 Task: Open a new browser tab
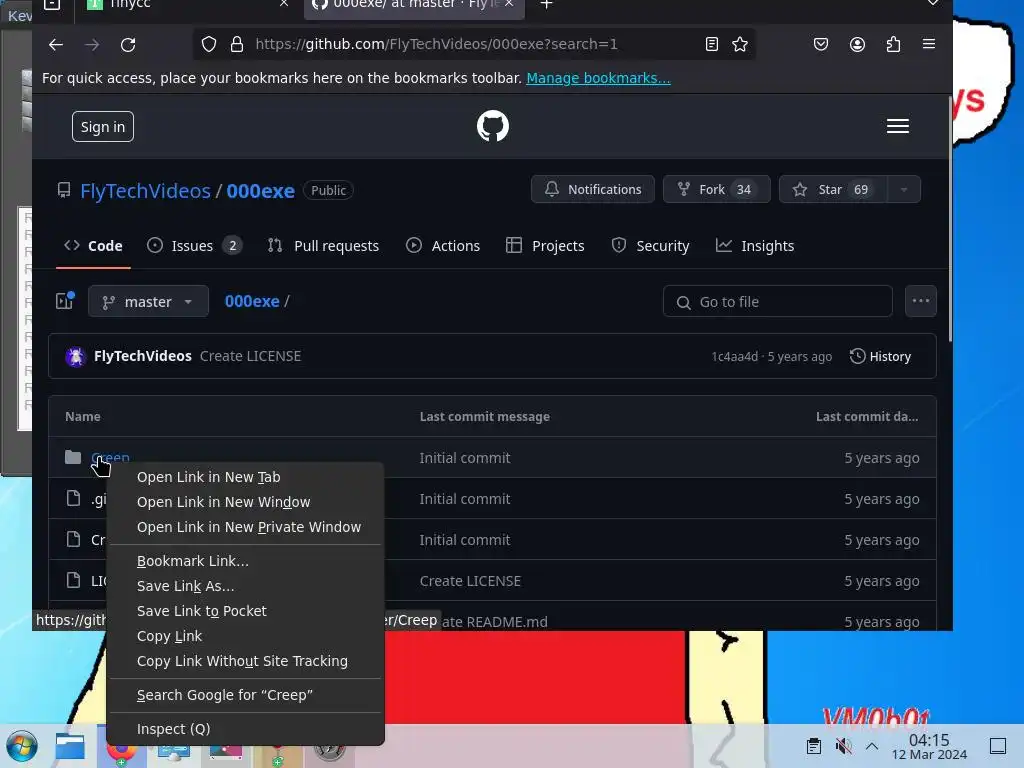click(x=547, y=5)
